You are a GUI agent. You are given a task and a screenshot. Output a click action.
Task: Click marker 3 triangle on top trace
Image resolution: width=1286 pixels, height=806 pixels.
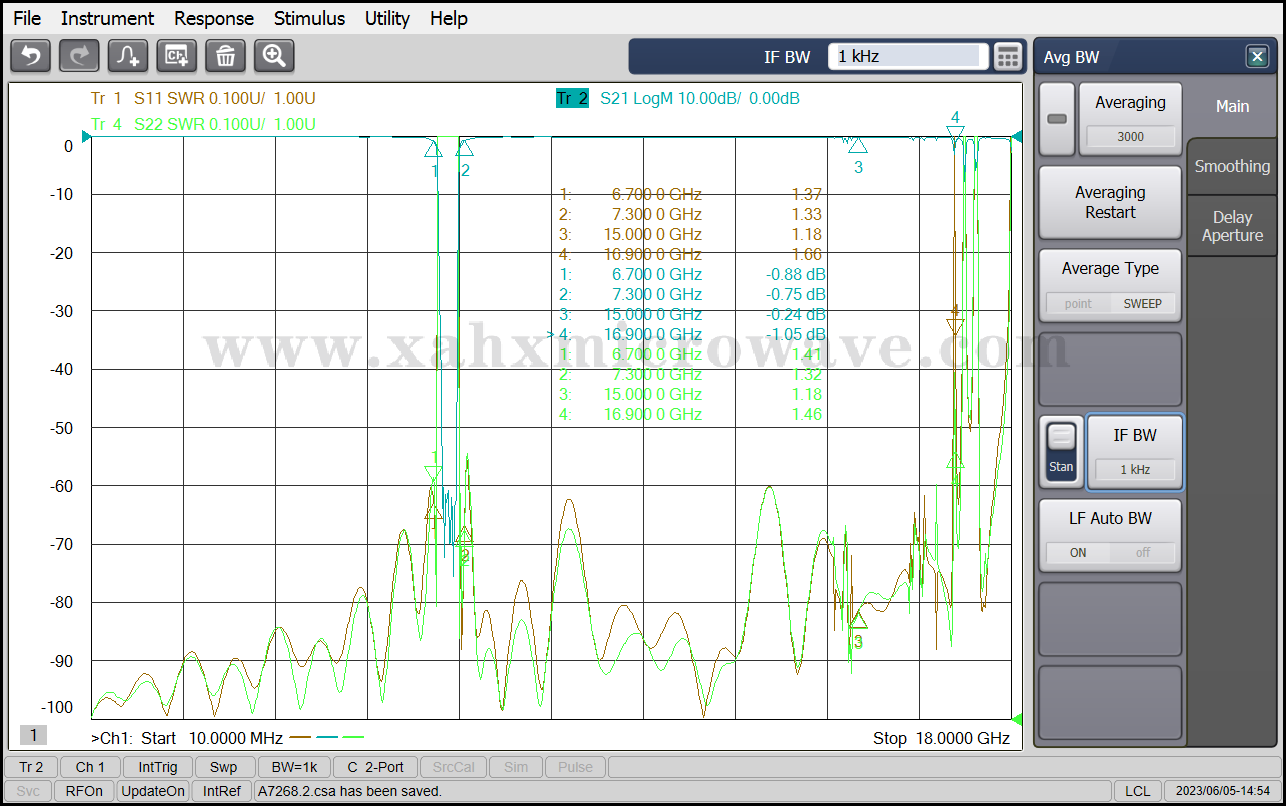pyautogui.click(x=857, y=146)
